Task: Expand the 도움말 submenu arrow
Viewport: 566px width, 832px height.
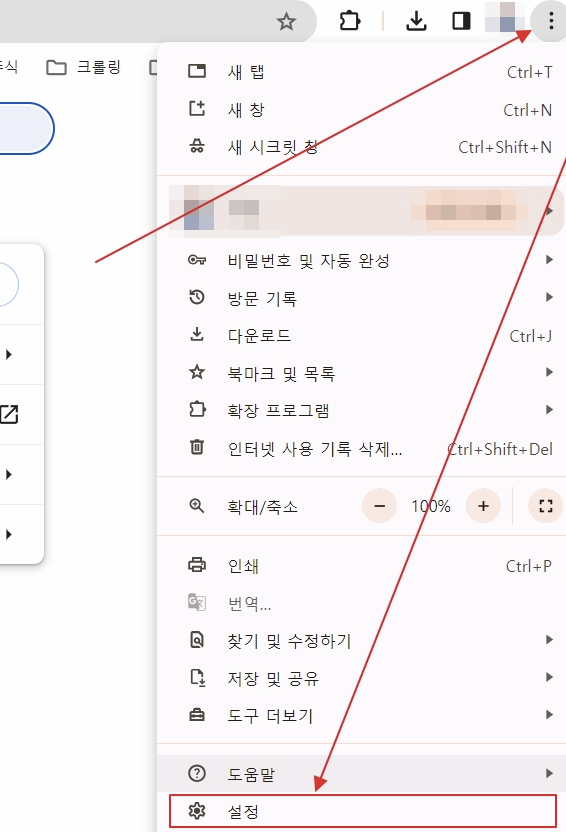Action: [550, 774]
